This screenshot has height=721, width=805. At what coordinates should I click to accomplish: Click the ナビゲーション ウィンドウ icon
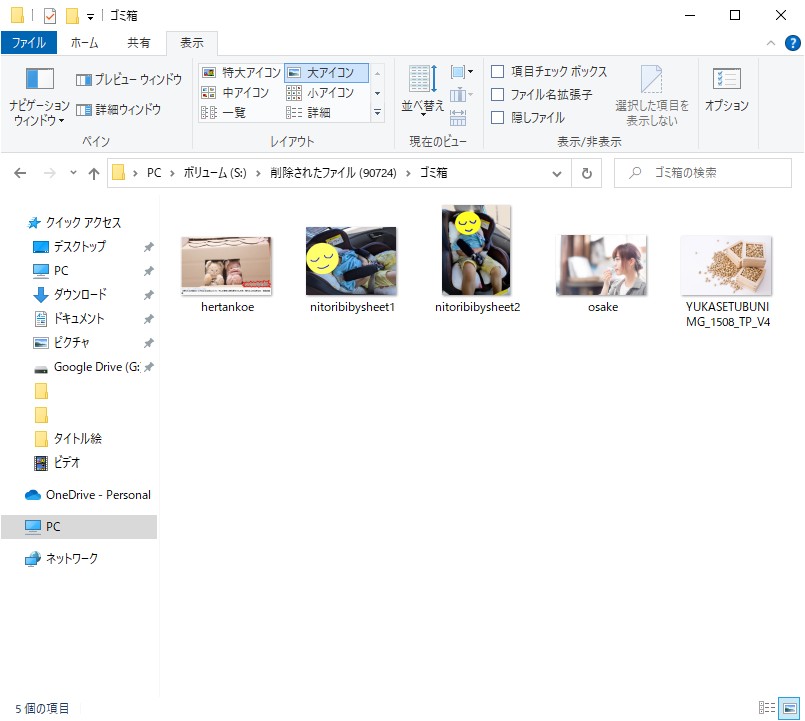39,81
